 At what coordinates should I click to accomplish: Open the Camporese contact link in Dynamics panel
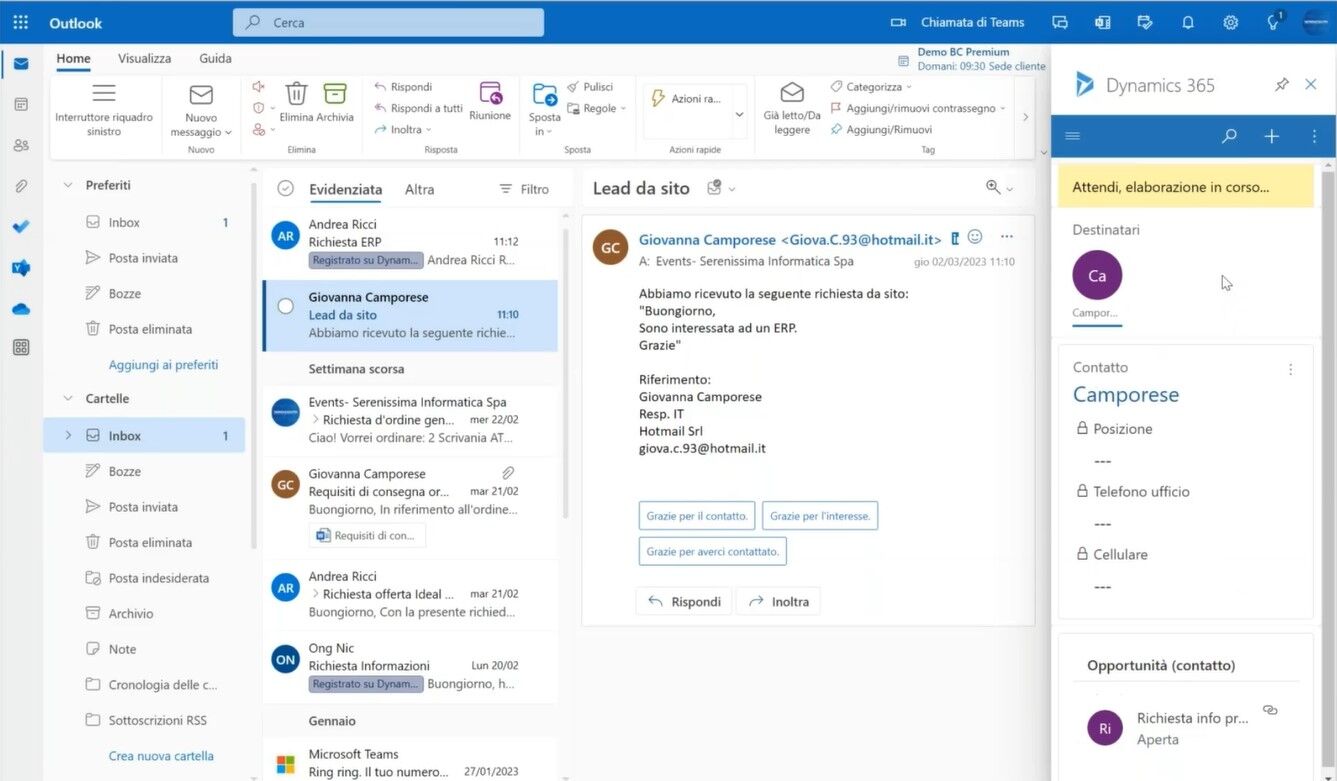pyautogui.click(x=1125, y=394)
